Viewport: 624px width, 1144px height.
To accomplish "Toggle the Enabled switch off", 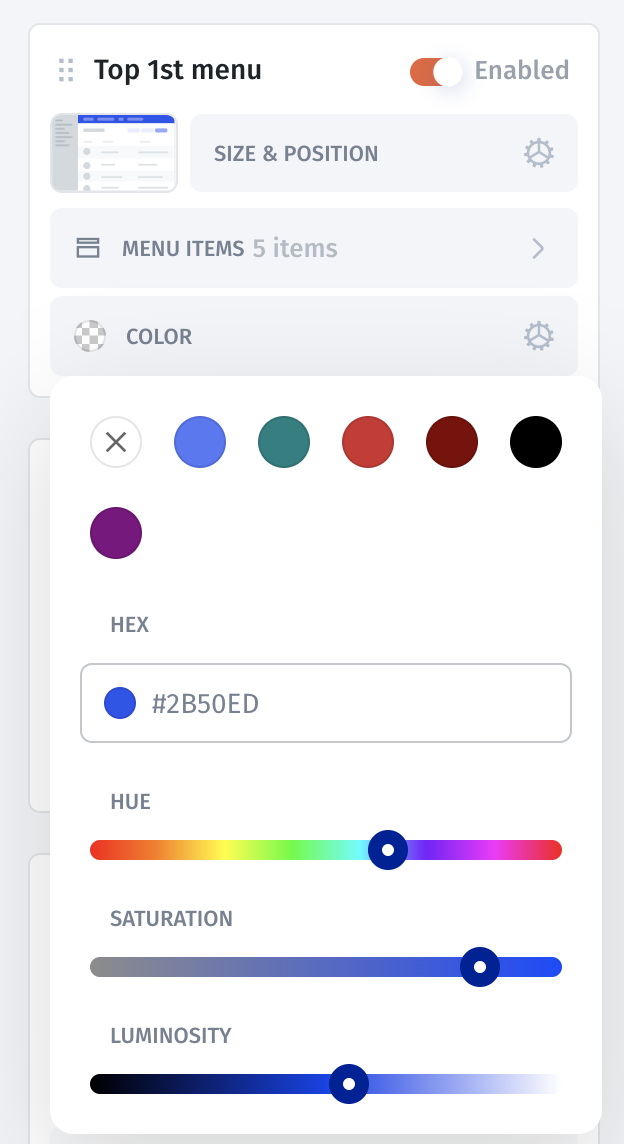I will coord(436,71).
